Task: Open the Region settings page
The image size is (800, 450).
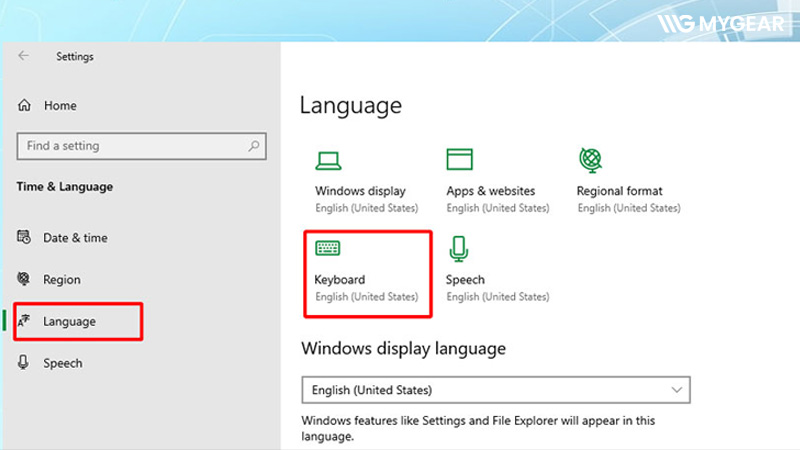Action: point(61,280)
